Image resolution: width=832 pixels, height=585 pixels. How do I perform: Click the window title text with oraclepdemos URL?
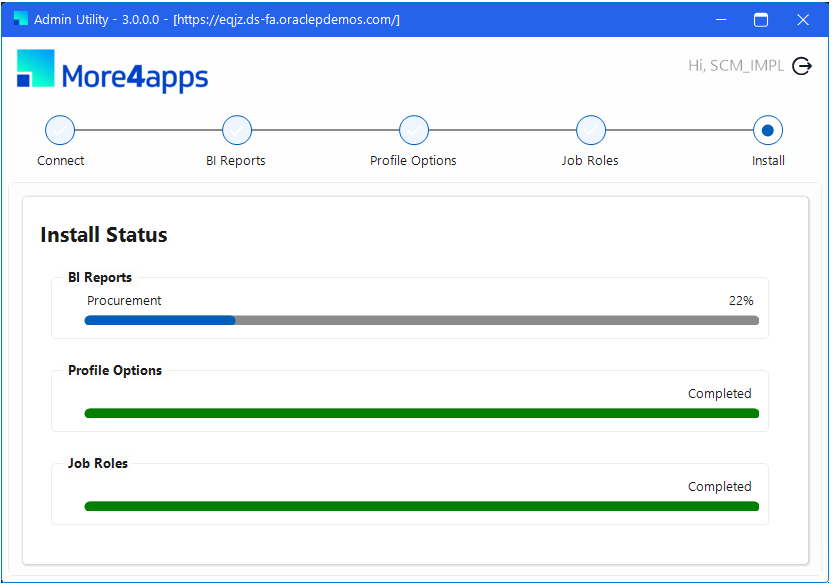point(217,20)
